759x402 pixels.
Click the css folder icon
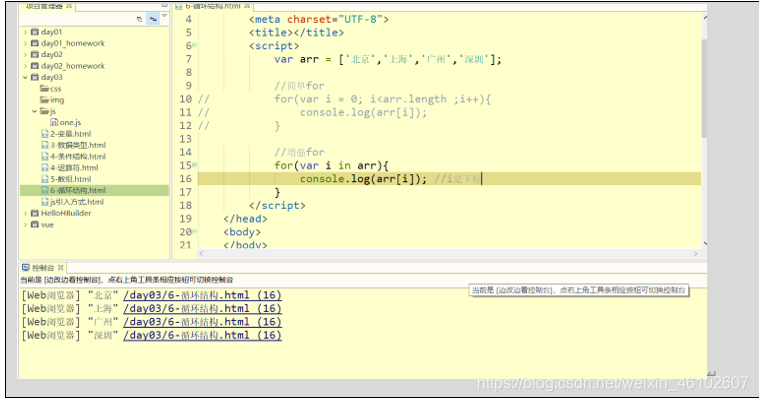45,89
